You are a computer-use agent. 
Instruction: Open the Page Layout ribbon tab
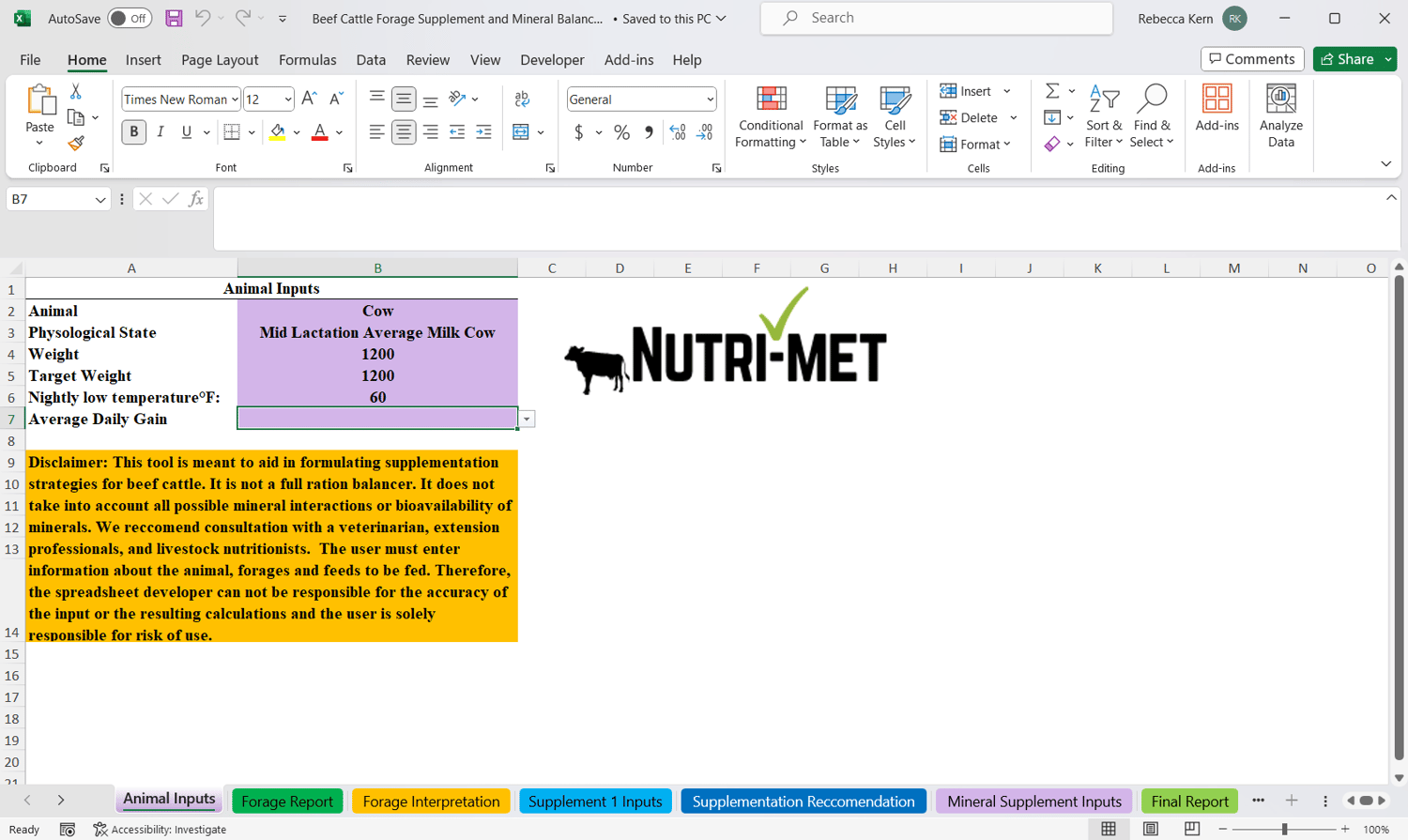[x=220, y=60]
